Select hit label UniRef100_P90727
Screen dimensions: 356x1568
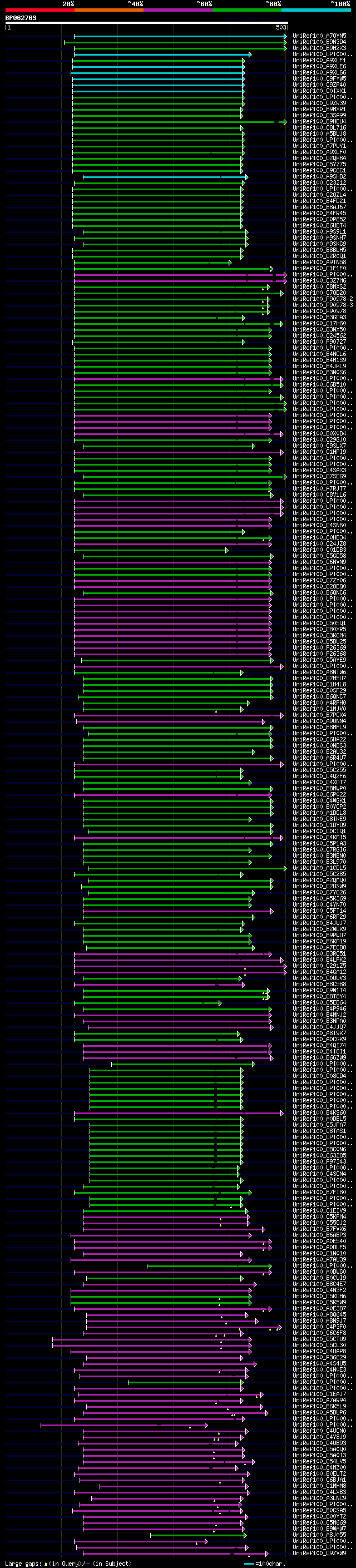click(x=319, y=342)
